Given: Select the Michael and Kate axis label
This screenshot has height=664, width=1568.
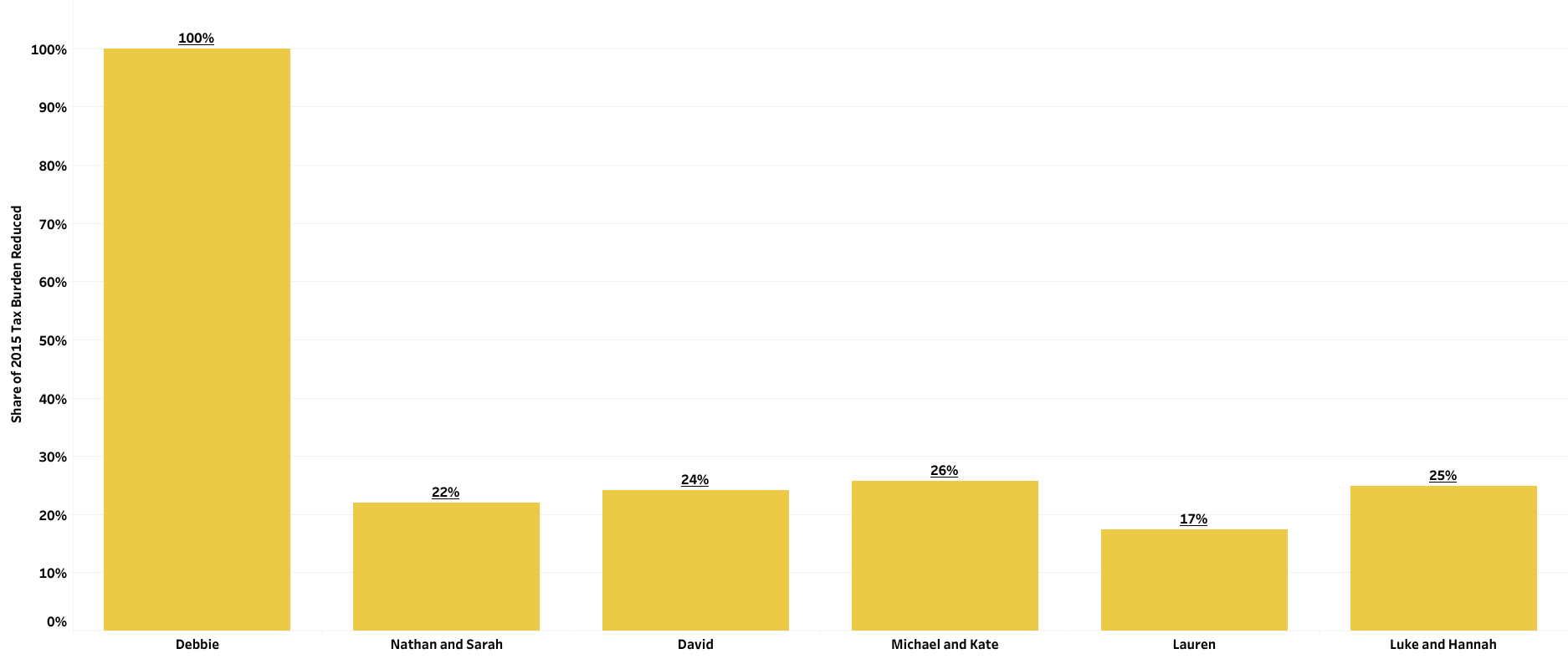Looking at the screenshot, I should point(945,645).
